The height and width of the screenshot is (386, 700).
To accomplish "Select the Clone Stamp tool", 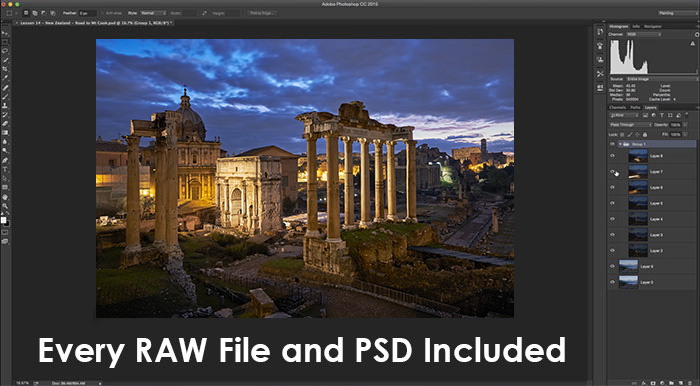I will pos(5,106).
